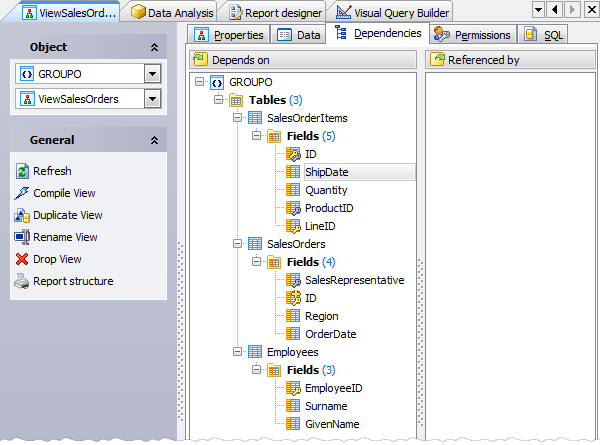Click the Compile View icon
600x445 pixels.
[x=23, y=194]
